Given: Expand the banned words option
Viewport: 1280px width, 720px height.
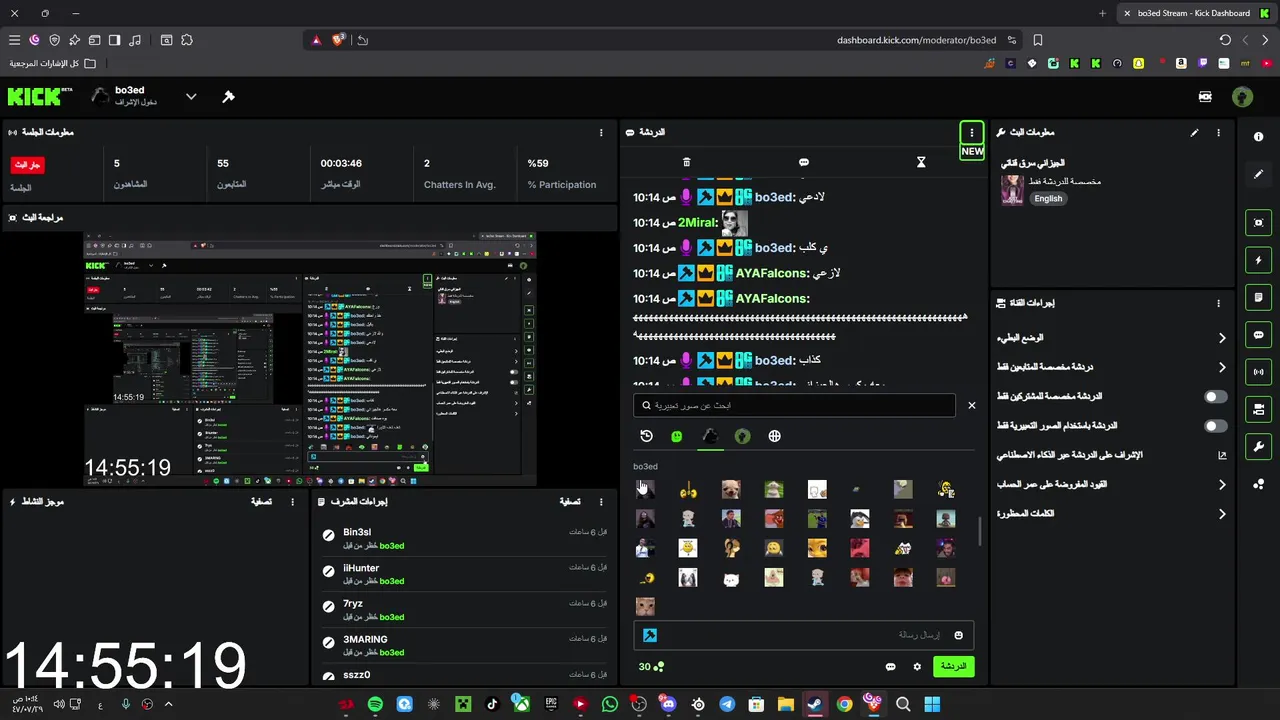Looking at the screenshot, I should [x=1111, y=514].
